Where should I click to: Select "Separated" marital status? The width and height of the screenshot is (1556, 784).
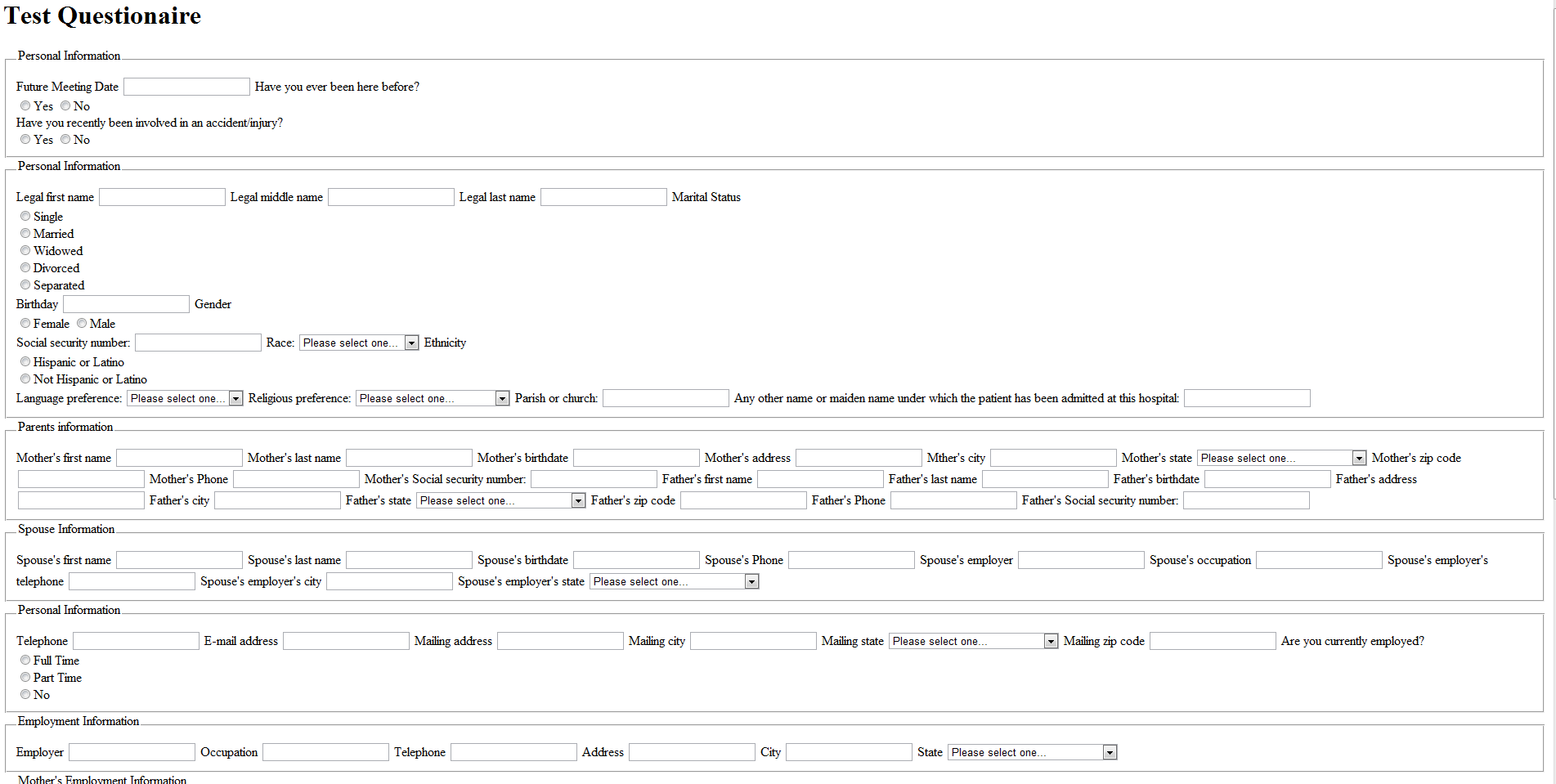pyautogui.click(x=25, y=284)
